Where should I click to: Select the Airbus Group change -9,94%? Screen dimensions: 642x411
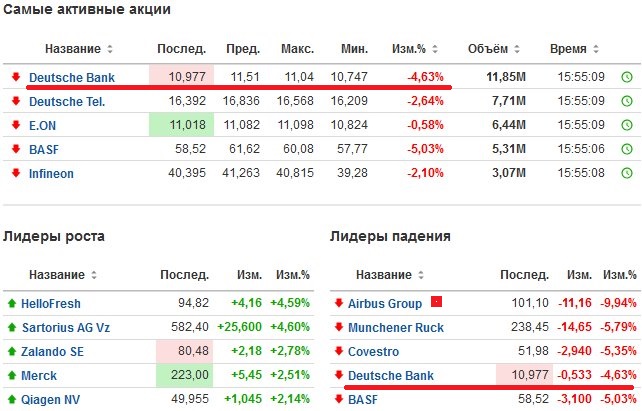(619, 303)
